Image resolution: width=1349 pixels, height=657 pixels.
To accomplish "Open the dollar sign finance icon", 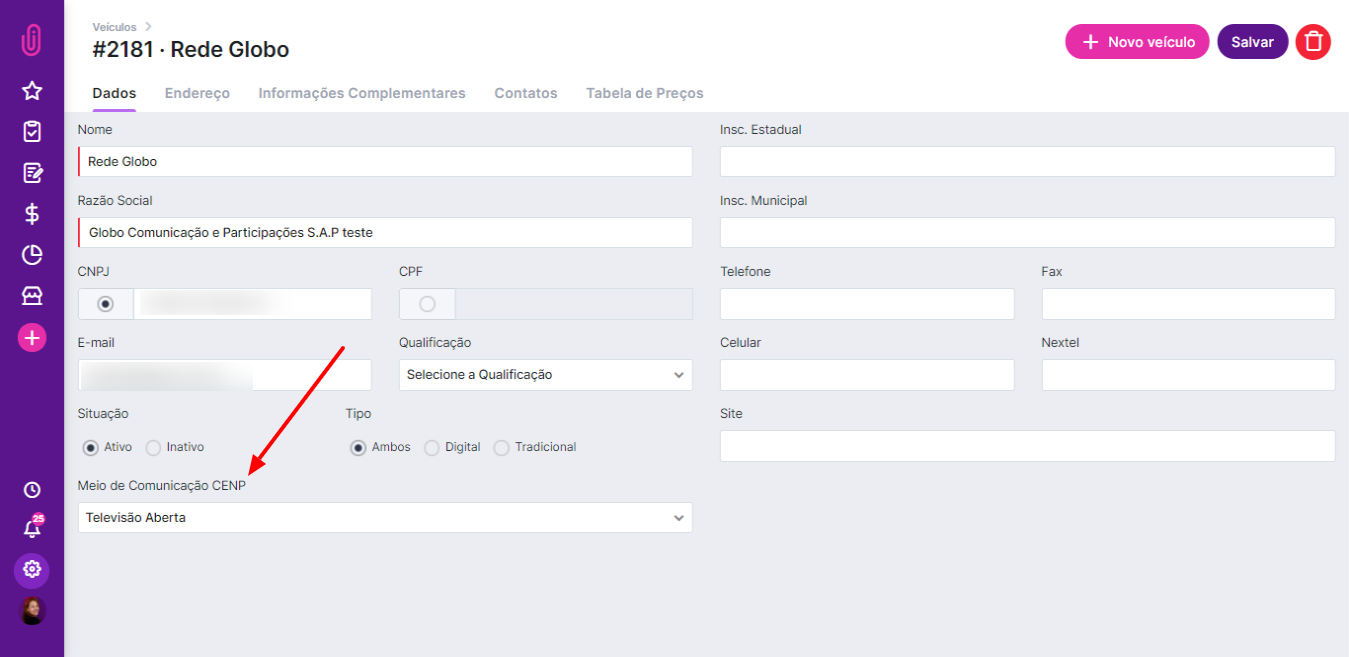I will [x=32, y=214].
